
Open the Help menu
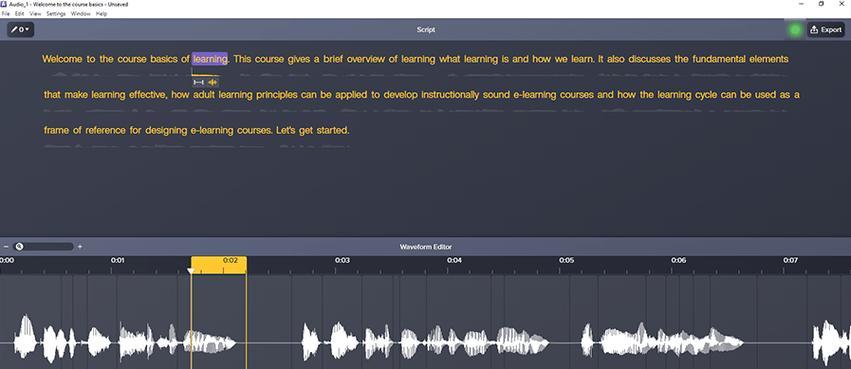[101, 14]
